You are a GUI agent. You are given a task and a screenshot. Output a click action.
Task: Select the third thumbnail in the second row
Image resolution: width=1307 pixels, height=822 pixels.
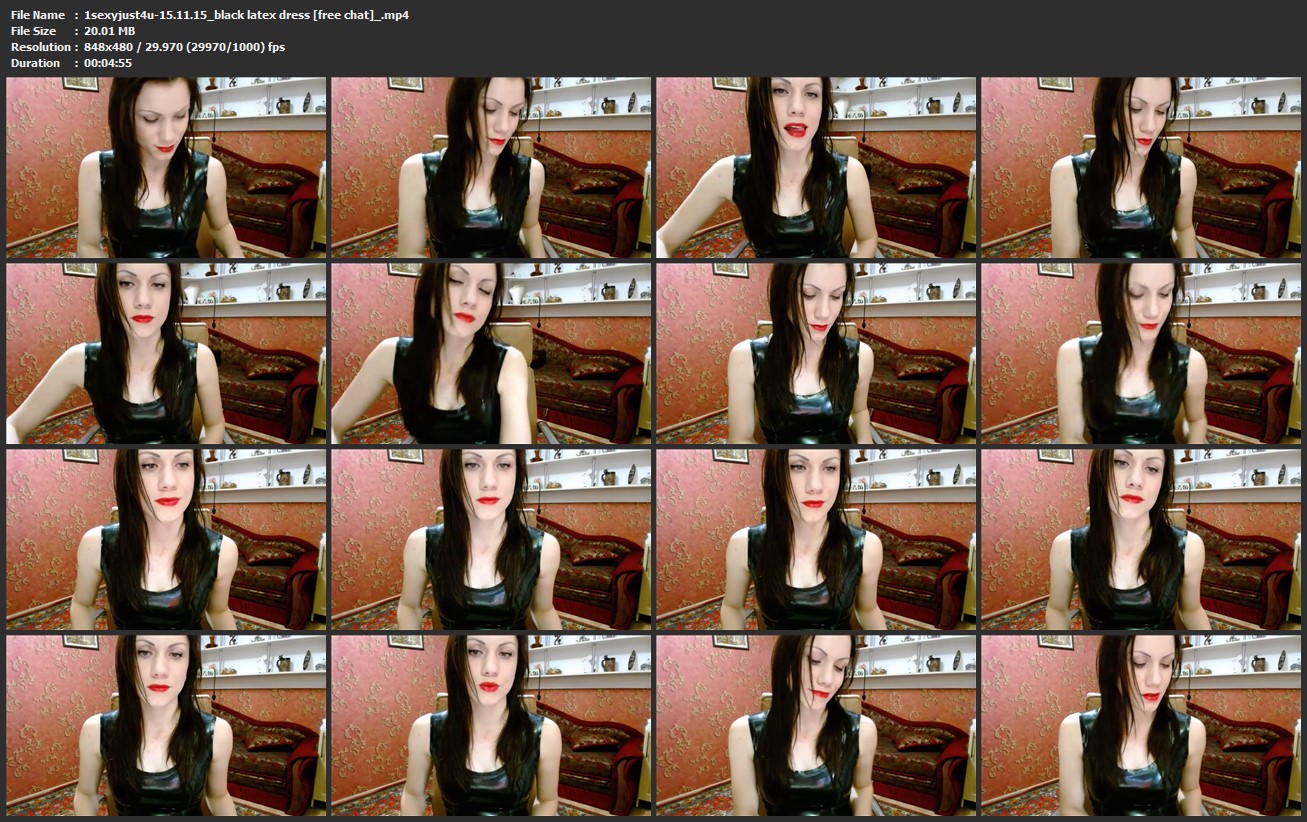pyautogui.click(x=816, y=353)
